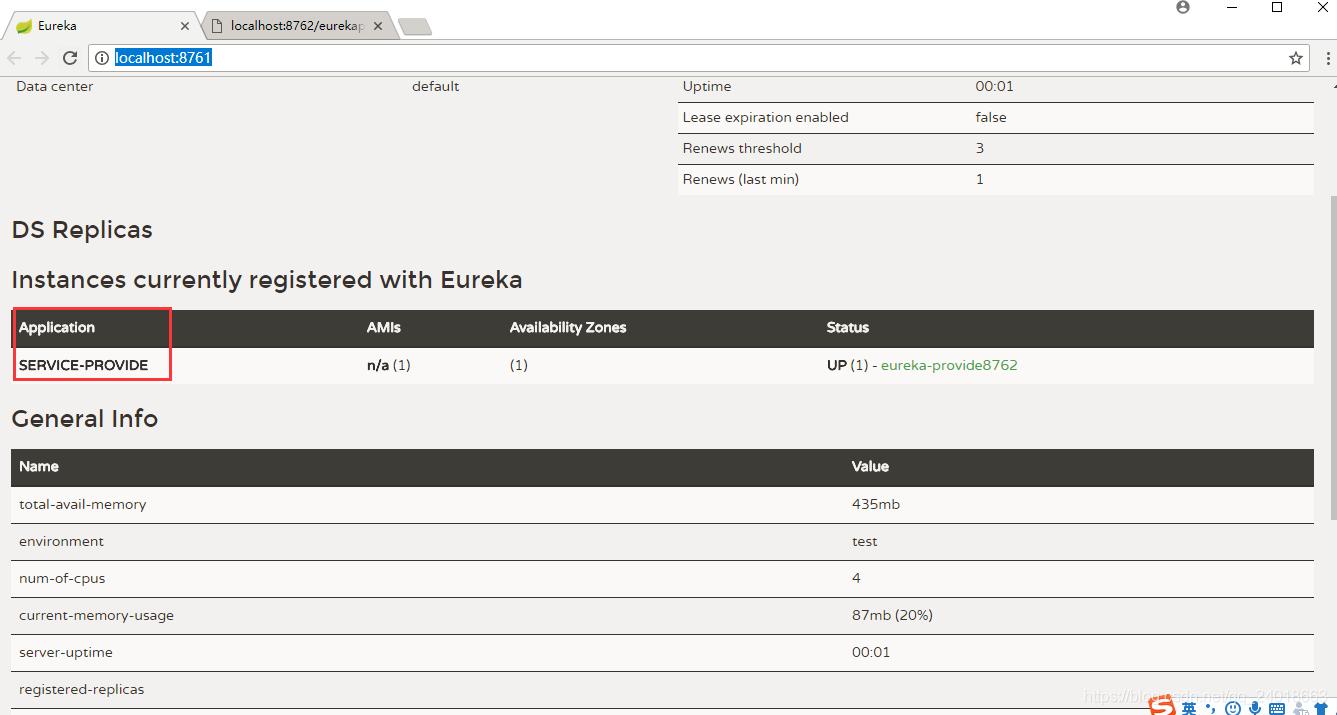The width and height of the screenshot is (1337, 715).
Task: Bookmark this page with the star icon
Action: (1296, 58)
